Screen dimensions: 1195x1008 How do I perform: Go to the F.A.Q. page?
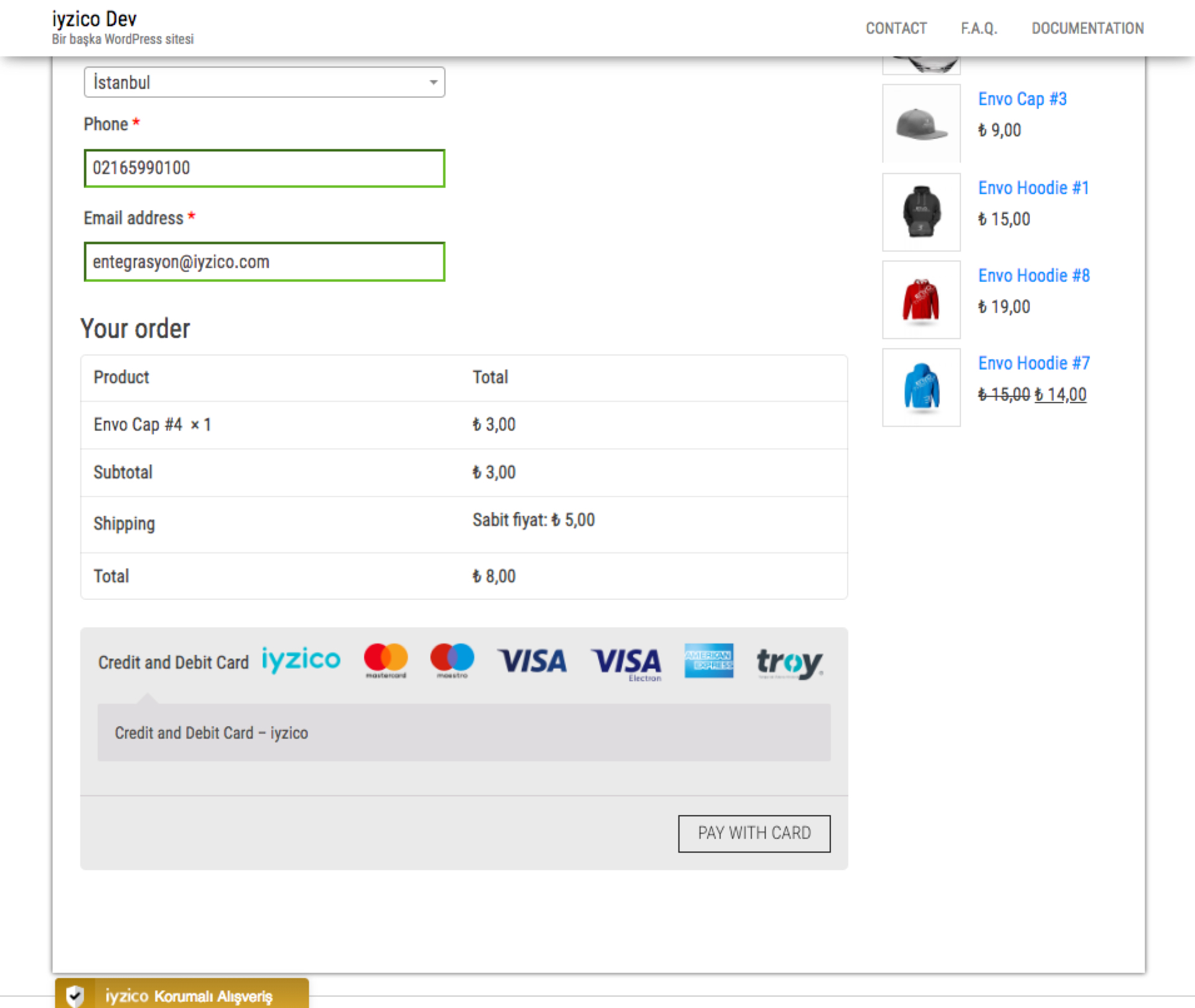(x=978, y=29)
